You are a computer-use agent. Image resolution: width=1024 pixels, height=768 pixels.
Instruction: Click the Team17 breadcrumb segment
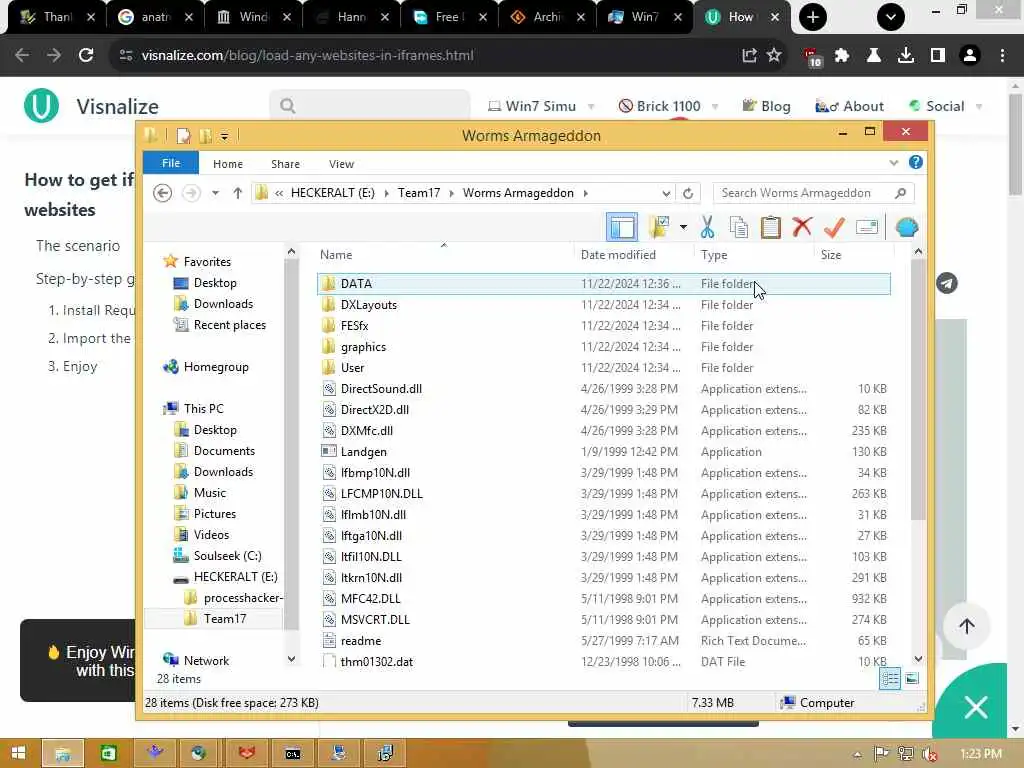tap(419, 193)
